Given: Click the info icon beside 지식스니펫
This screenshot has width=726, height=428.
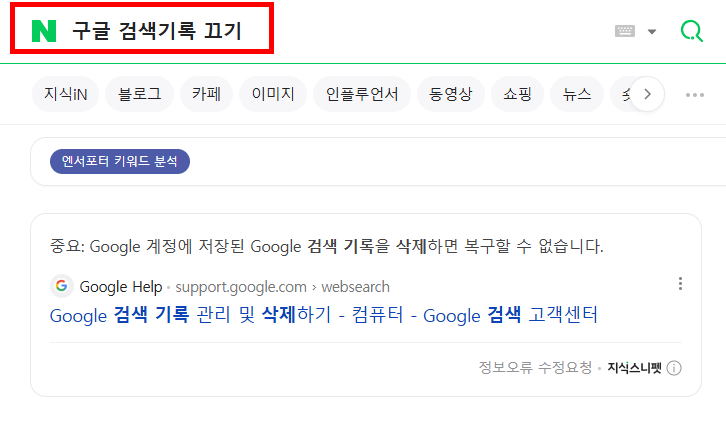Looking at the screenshot, I should 674,368.
